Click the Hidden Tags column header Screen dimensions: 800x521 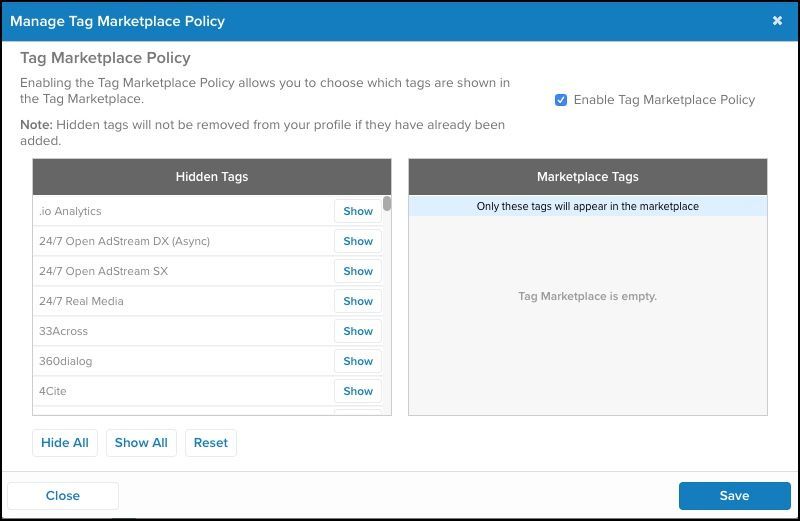pyautogui.click(x=212, y=177)
